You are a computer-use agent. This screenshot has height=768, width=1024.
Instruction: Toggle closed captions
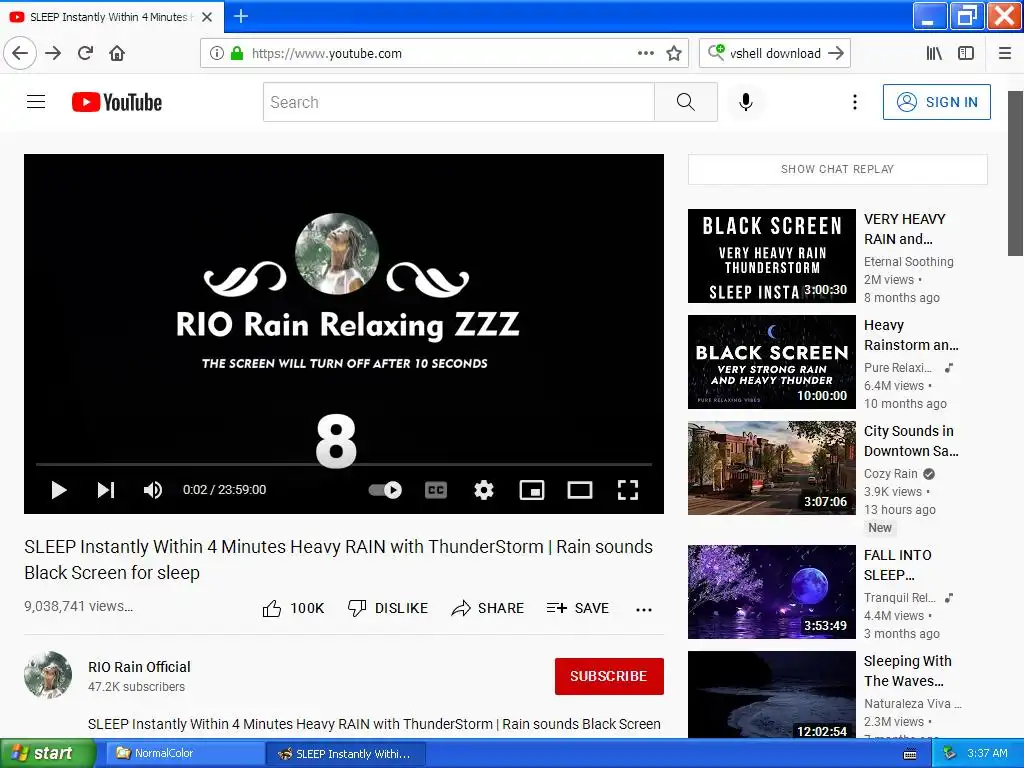pyautogui.click(x=436, y=490)
